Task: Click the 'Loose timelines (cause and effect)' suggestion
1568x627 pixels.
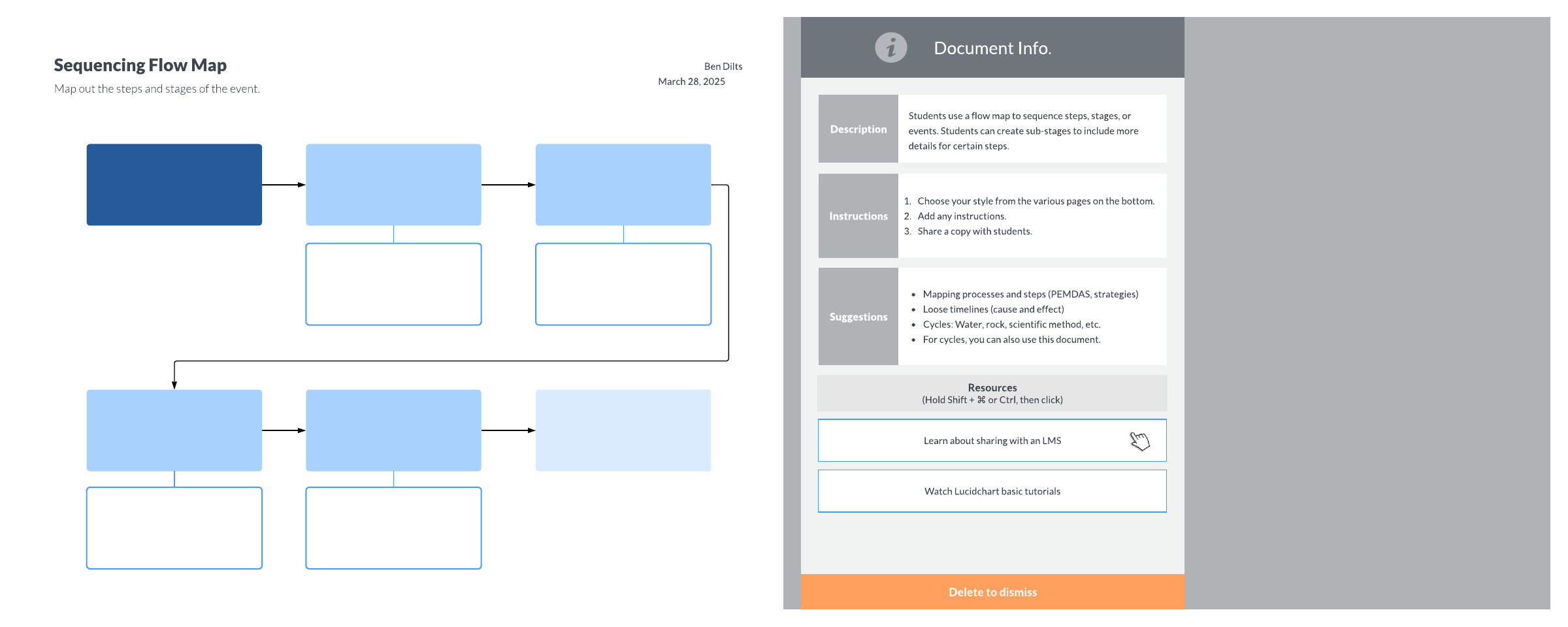Action: click(x=993, y=310)
